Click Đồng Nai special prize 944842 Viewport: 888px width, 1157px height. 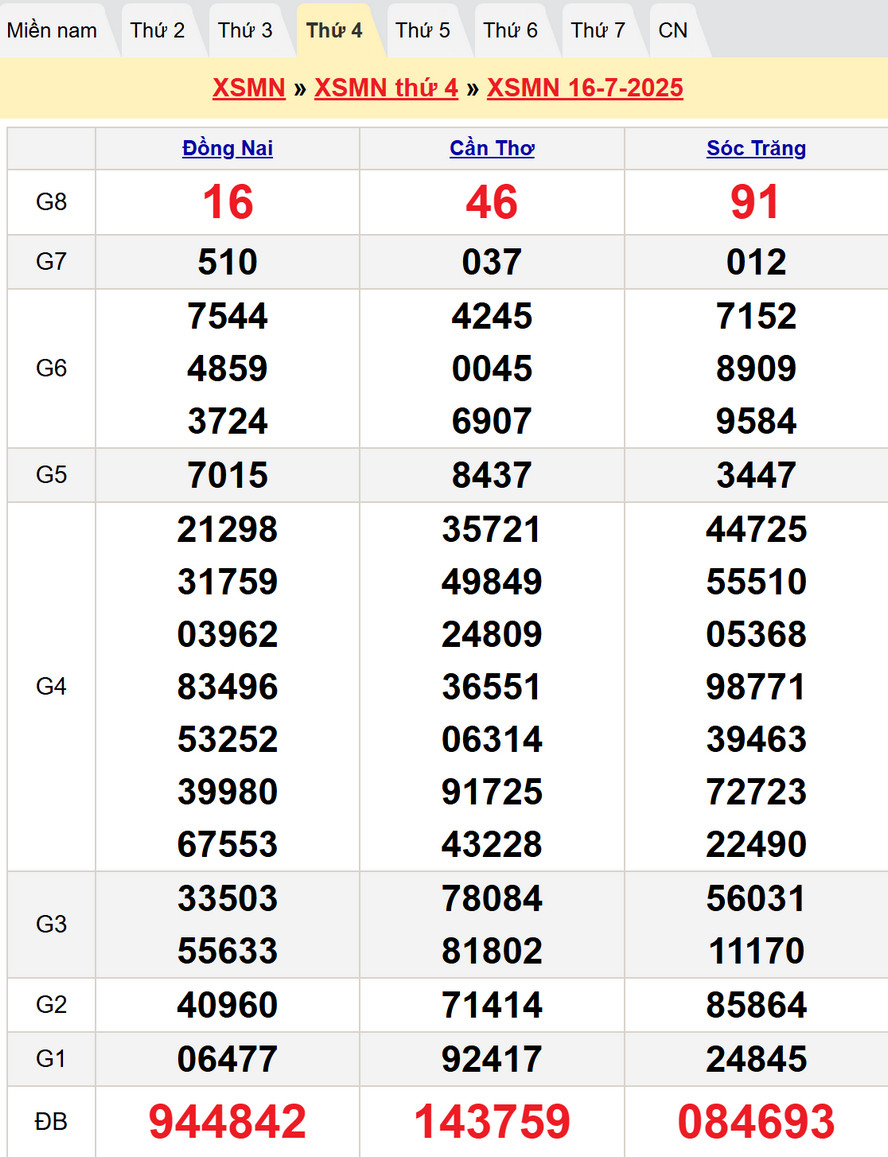point(228,1122)
